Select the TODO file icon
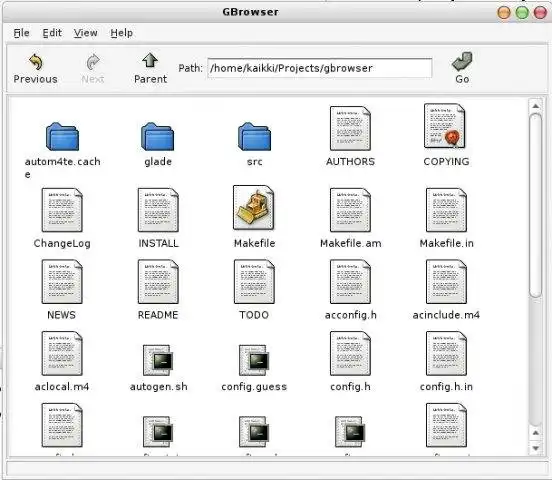552x480 pixels. pos(254,282)
